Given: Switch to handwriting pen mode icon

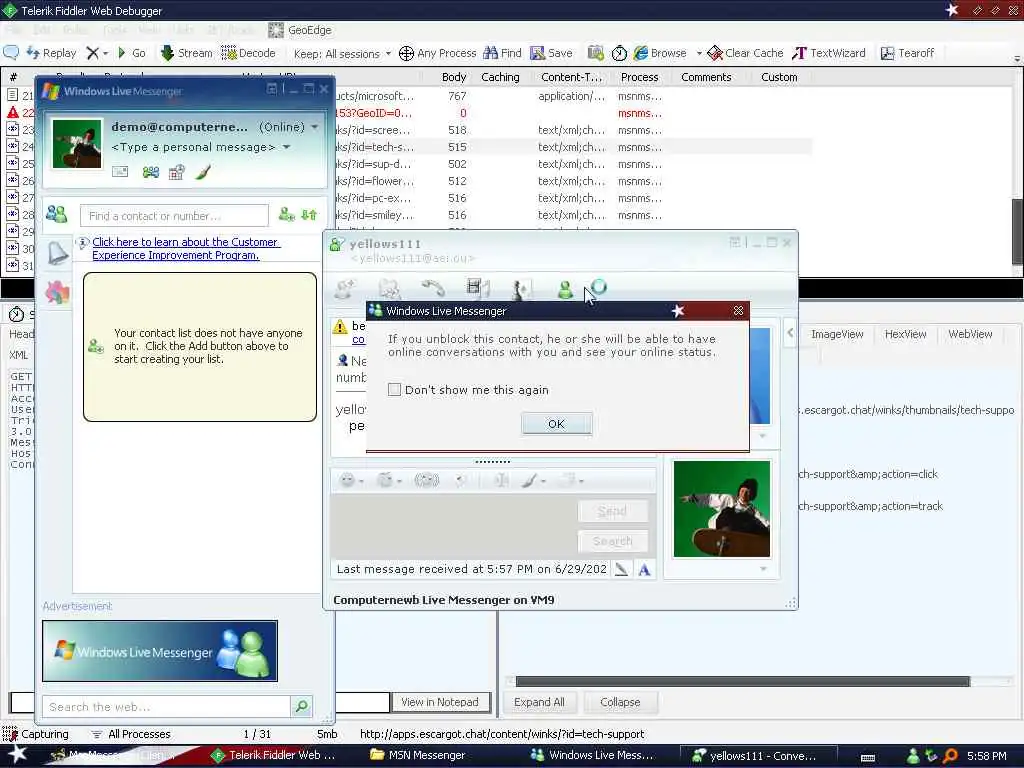Looking at the screenshot, I should coord(621,569).
